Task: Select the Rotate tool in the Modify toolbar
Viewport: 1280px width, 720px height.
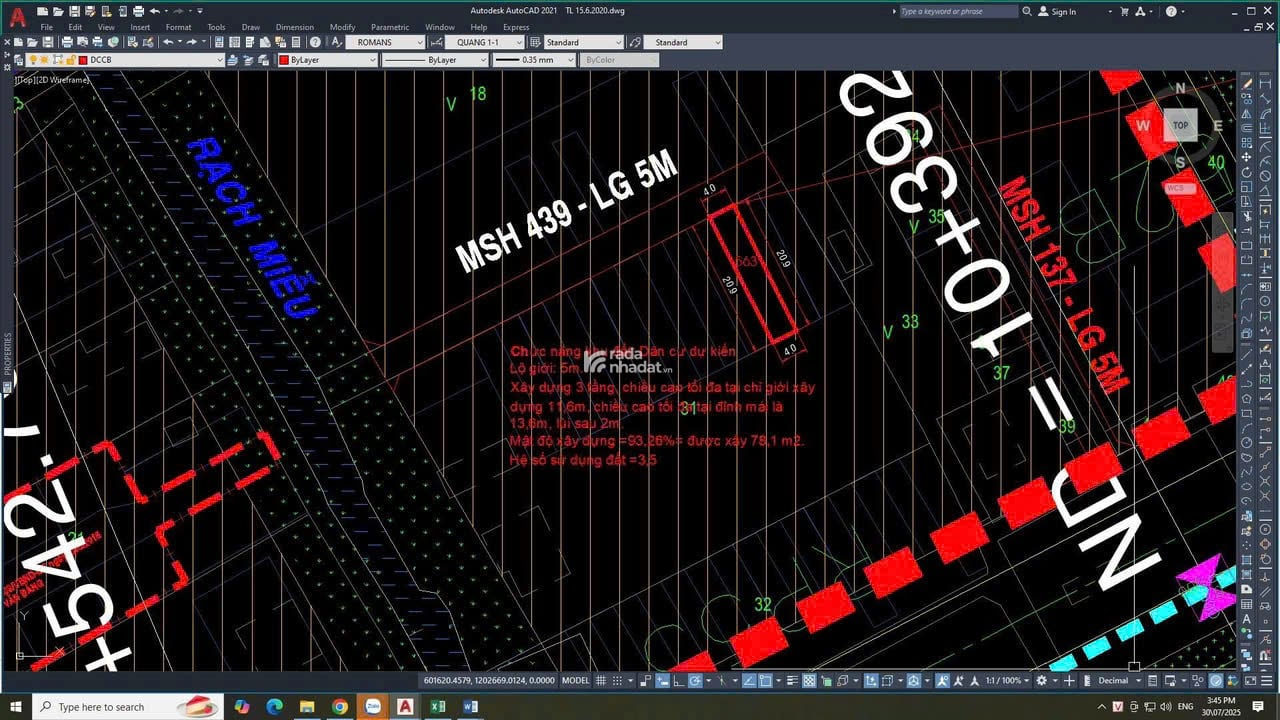Action: (x=1247, y=173)
